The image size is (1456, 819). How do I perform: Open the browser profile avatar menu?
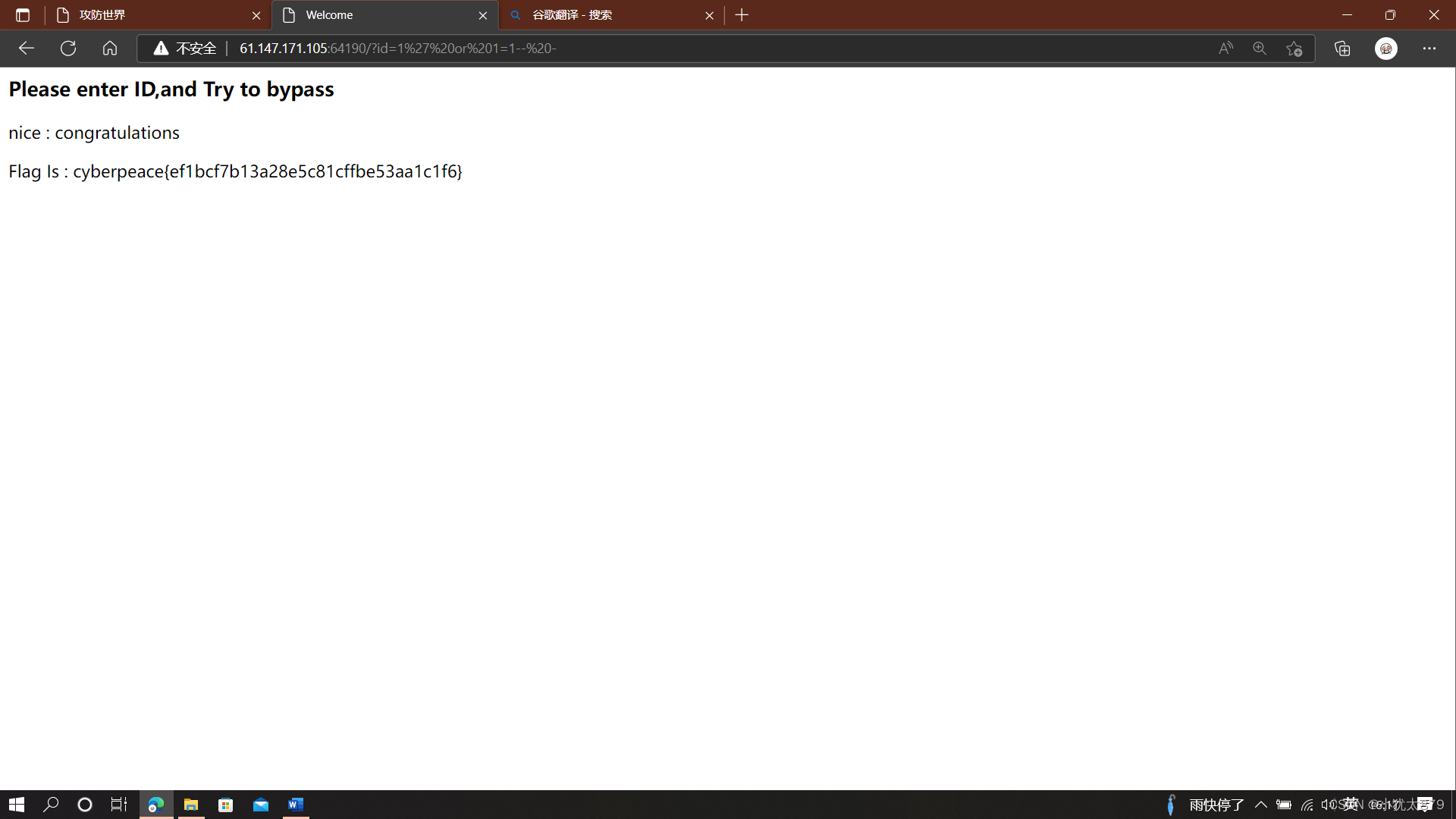[1386, 48]
